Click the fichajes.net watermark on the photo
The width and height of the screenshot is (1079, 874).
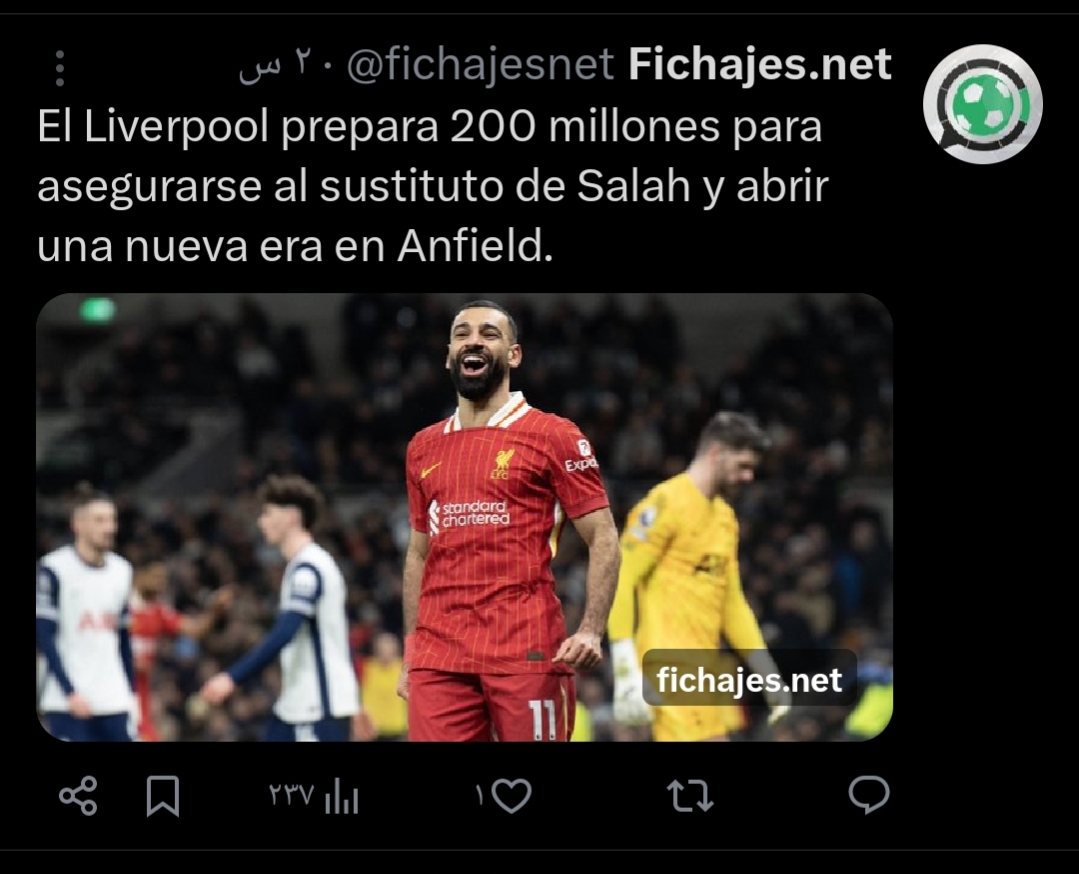(x=749, y=680)
